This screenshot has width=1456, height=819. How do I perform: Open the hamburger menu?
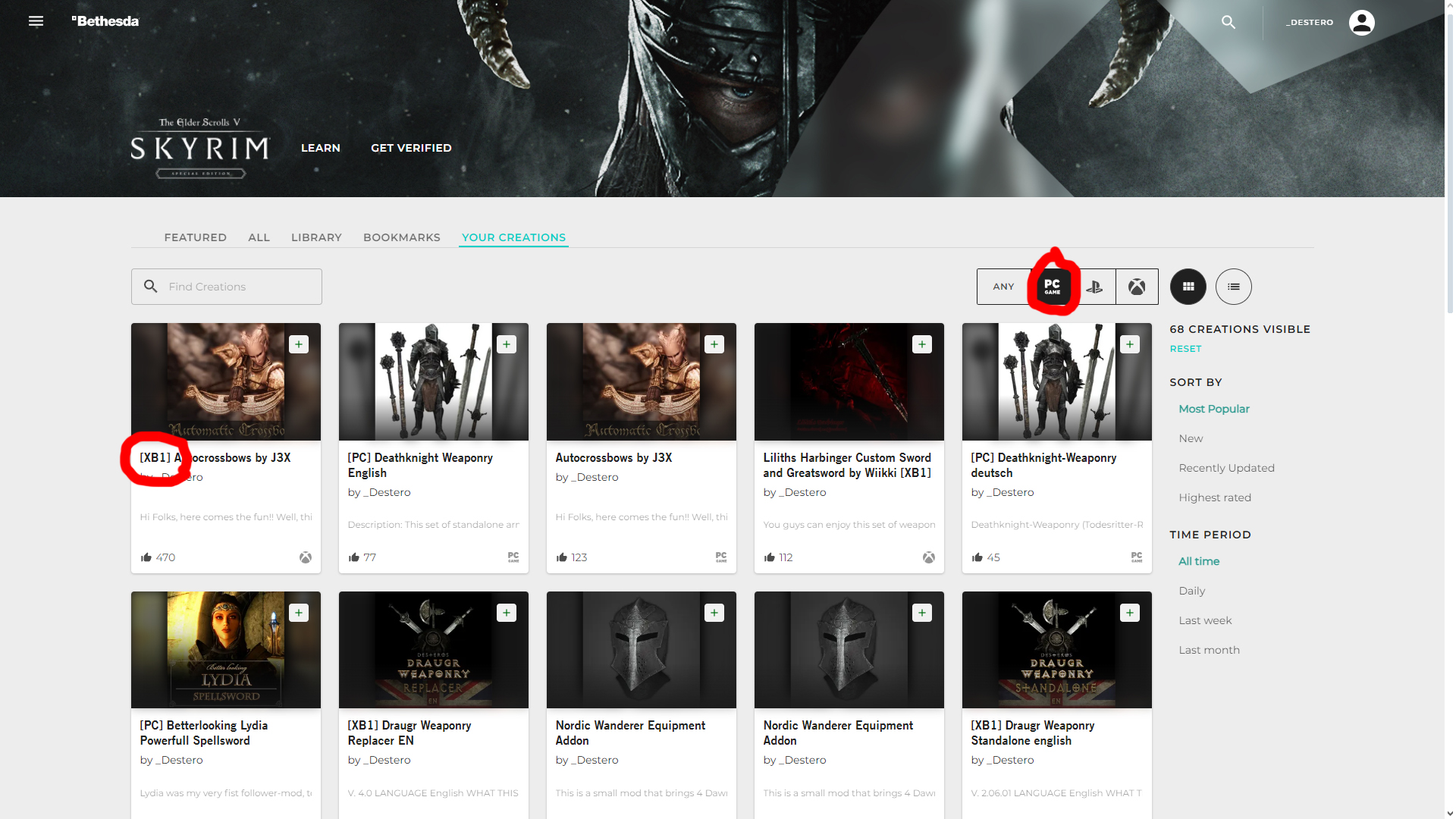click(36, 21)
